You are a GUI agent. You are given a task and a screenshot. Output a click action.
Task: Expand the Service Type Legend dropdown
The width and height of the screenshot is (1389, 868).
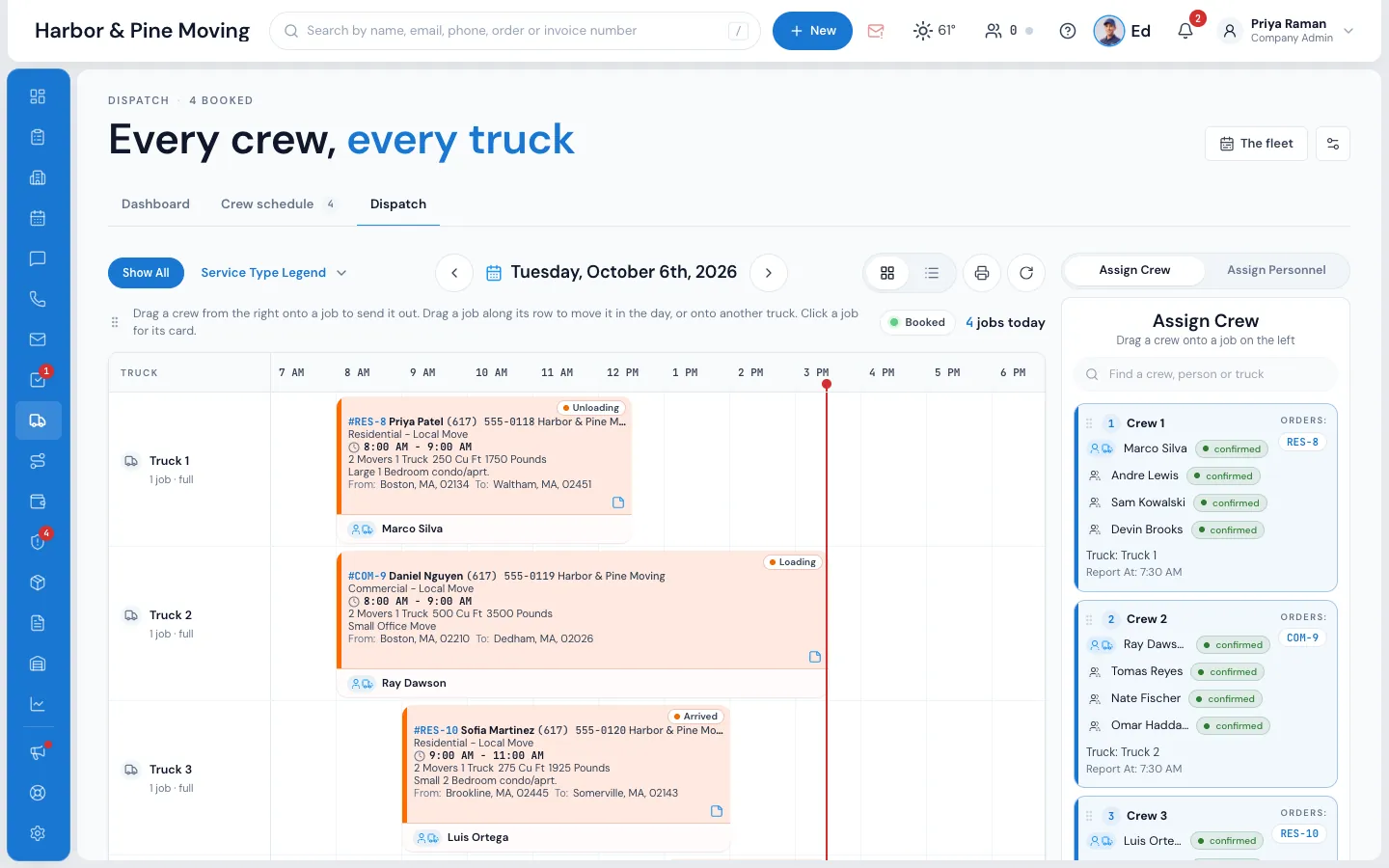pyautogui.click(x=273, y=273)
